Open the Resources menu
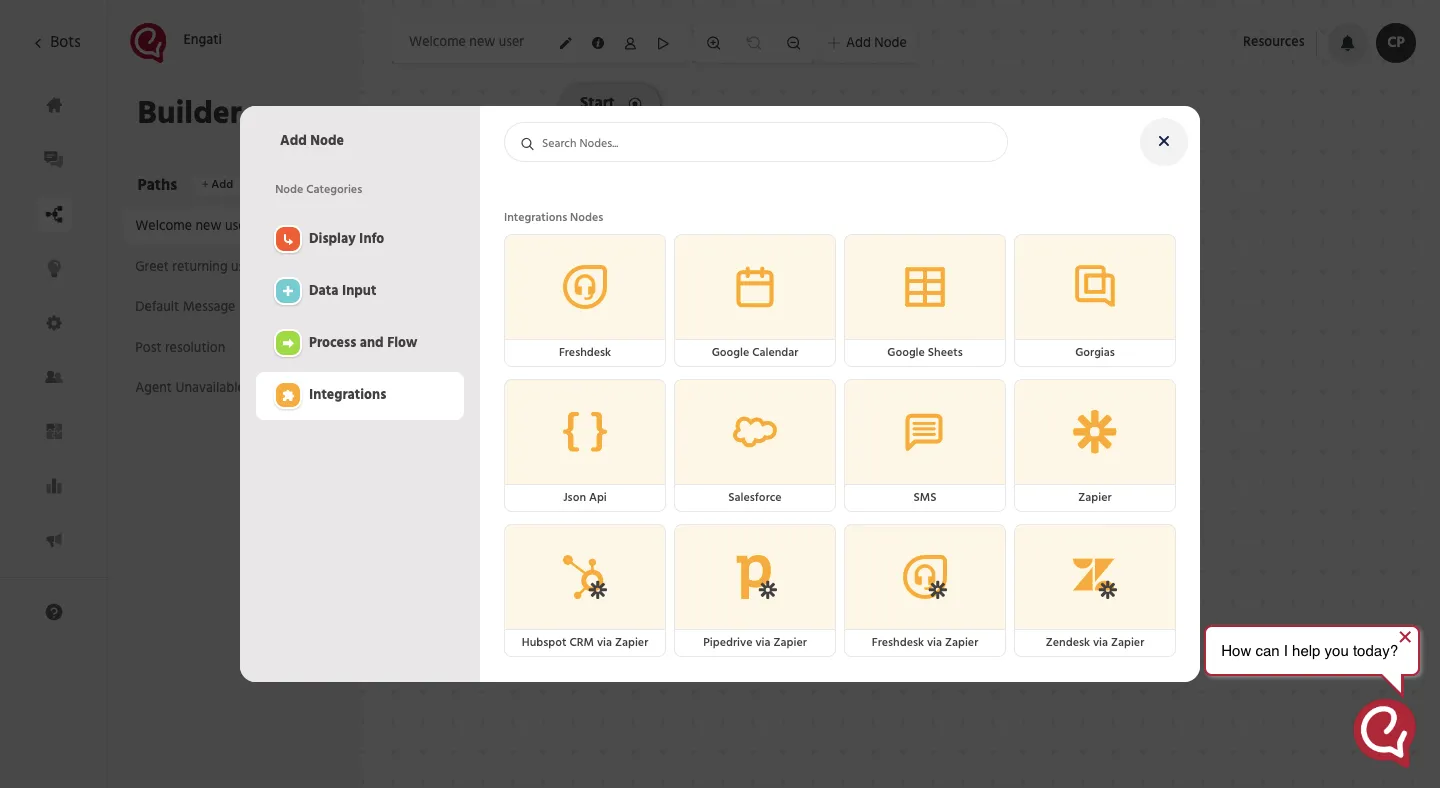 tap(1274, 42)
